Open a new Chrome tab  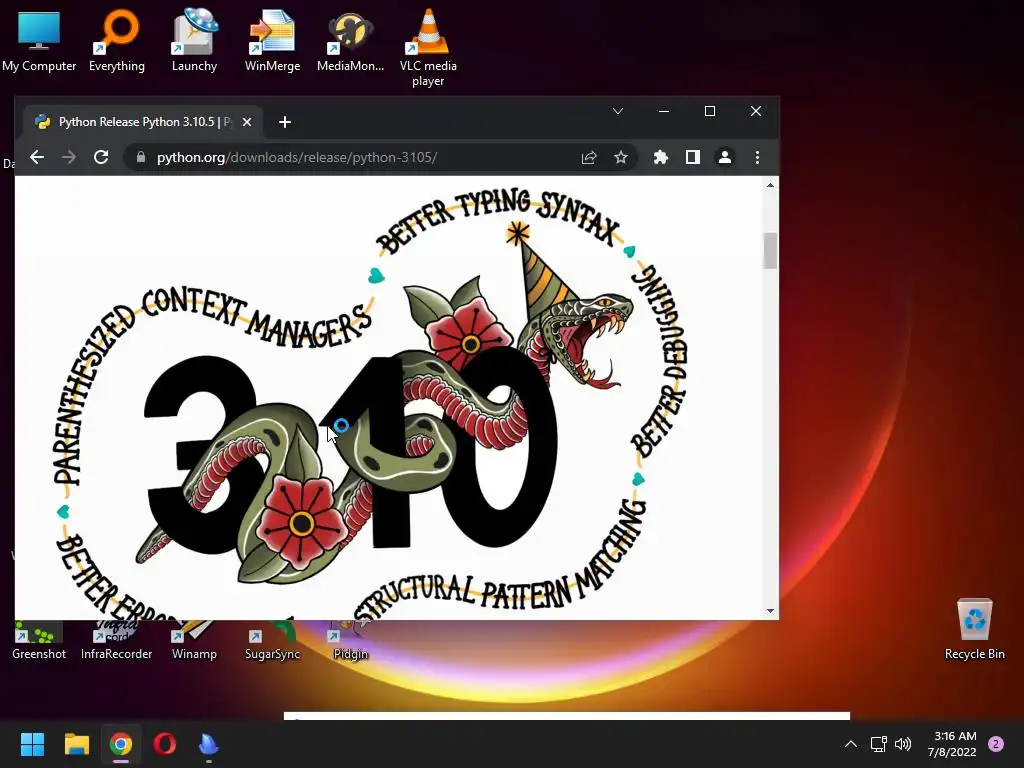point(285,122)
